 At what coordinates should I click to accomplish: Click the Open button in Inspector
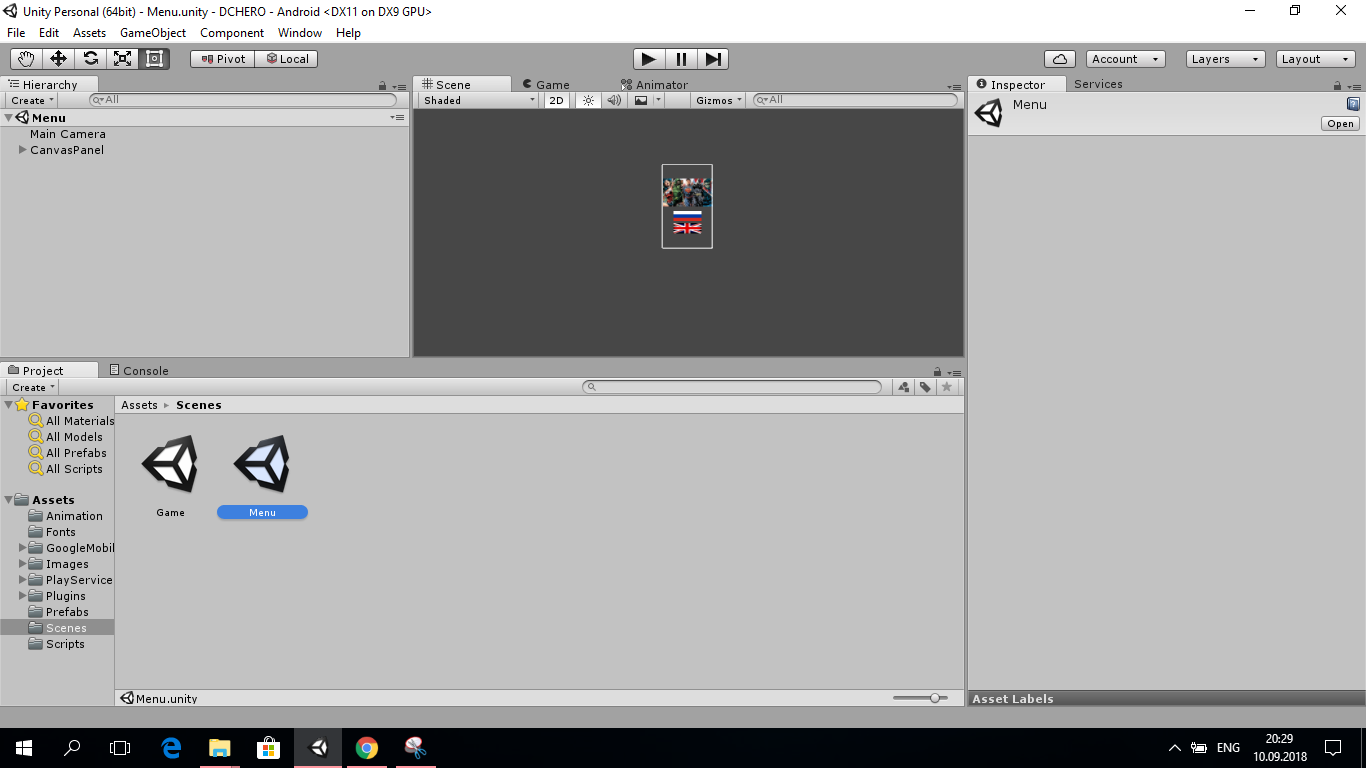point(1341,124)
